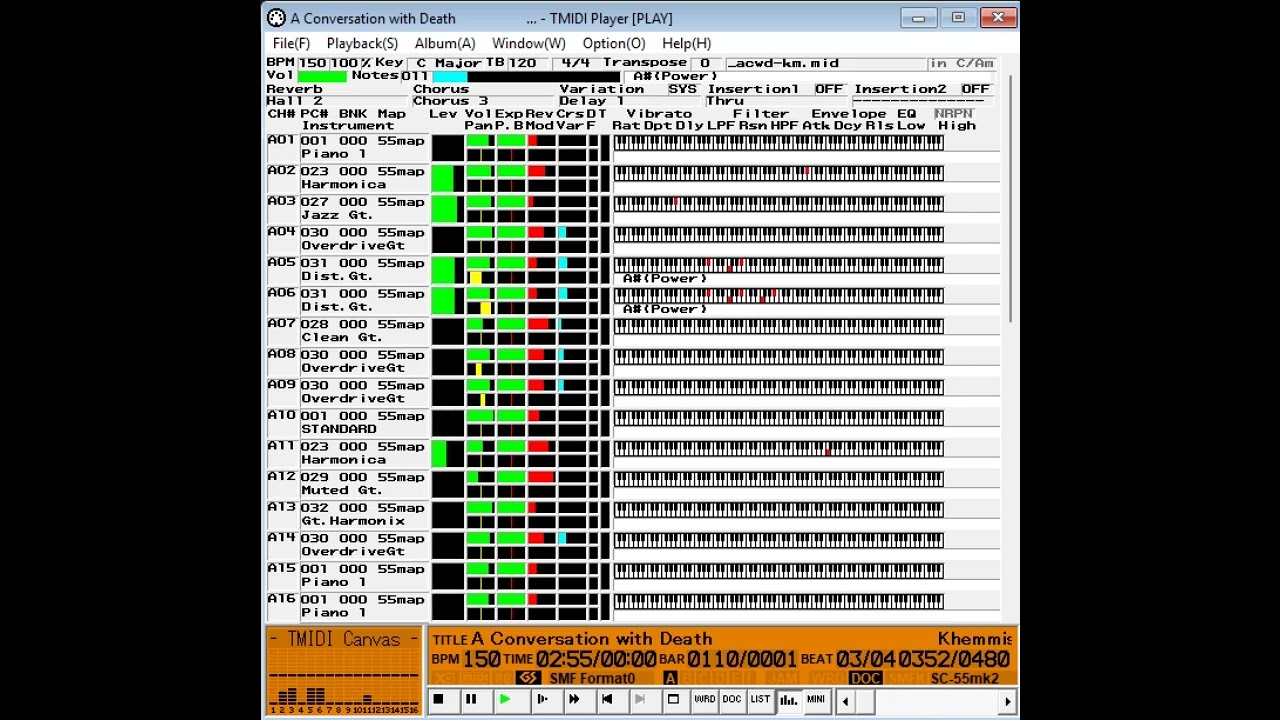Show the playlist with LIST button
This screenshot has height=720, width=1280.
pyautogui.click(x=760, y=700)
